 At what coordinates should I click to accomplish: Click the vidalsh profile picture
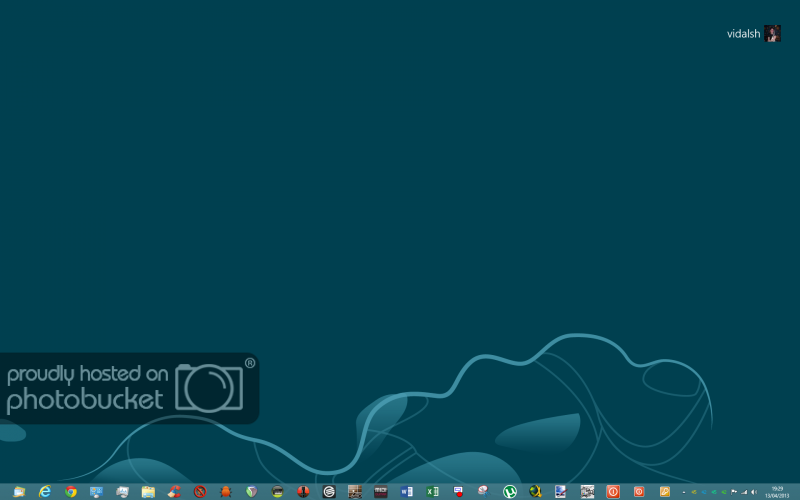click(772, 34)
